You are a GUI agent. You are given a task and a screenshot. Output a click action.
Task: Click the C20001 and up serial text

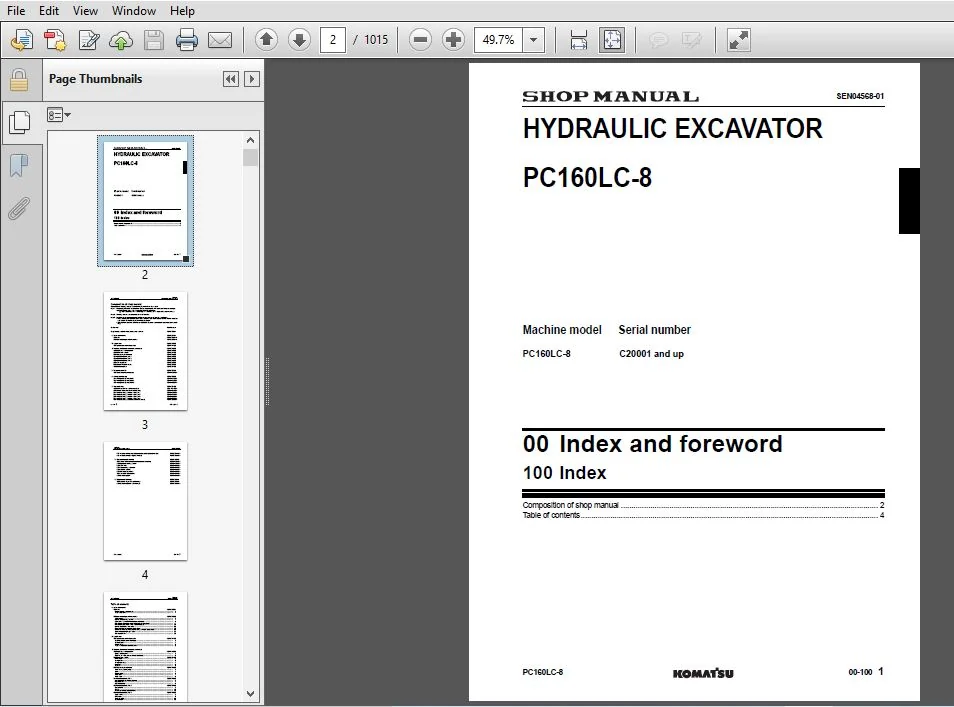pyautogui.click(x=651, y=354)
